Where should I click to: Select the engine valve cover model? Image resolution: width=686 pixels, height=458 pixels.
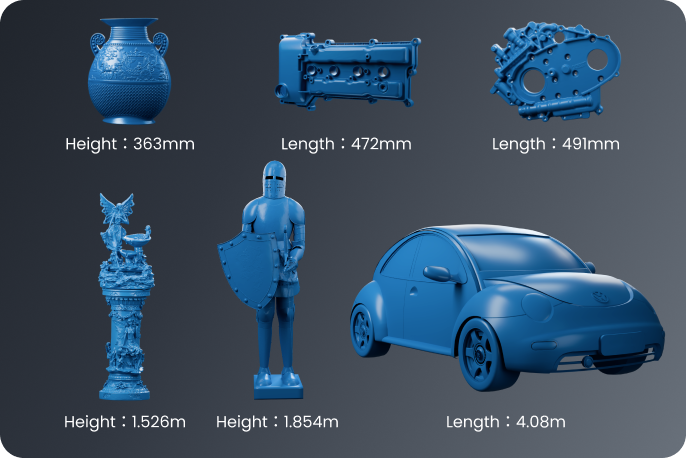point(348,72)
